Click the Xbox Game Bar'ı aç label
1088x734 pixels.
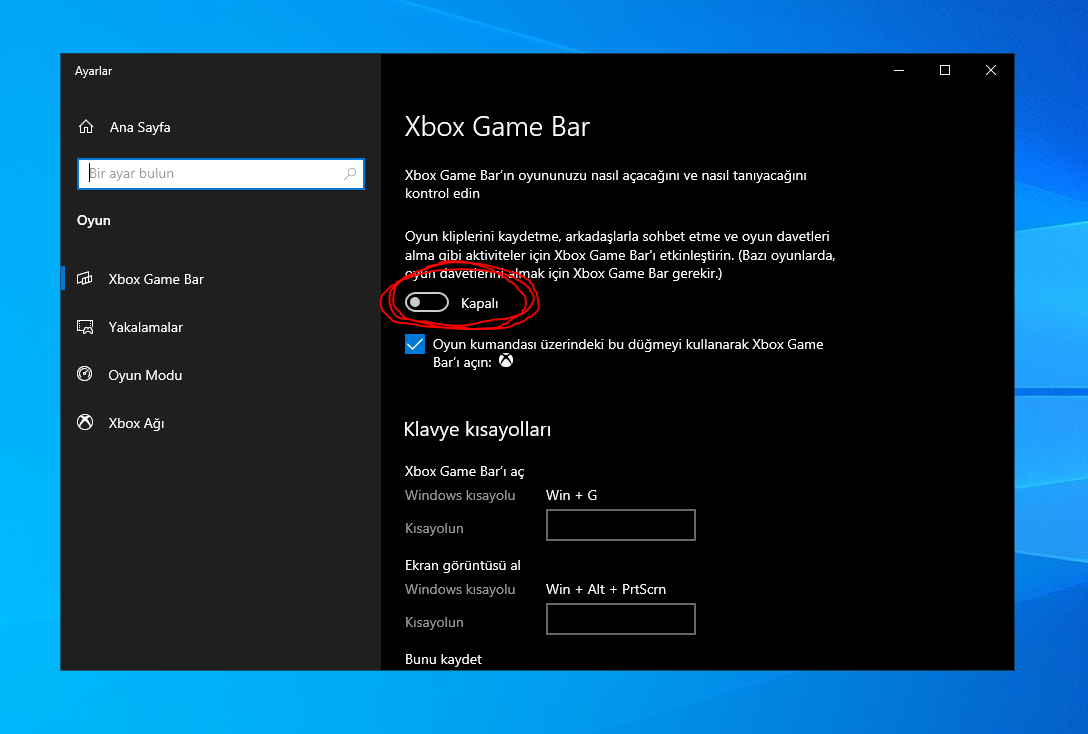465,471
